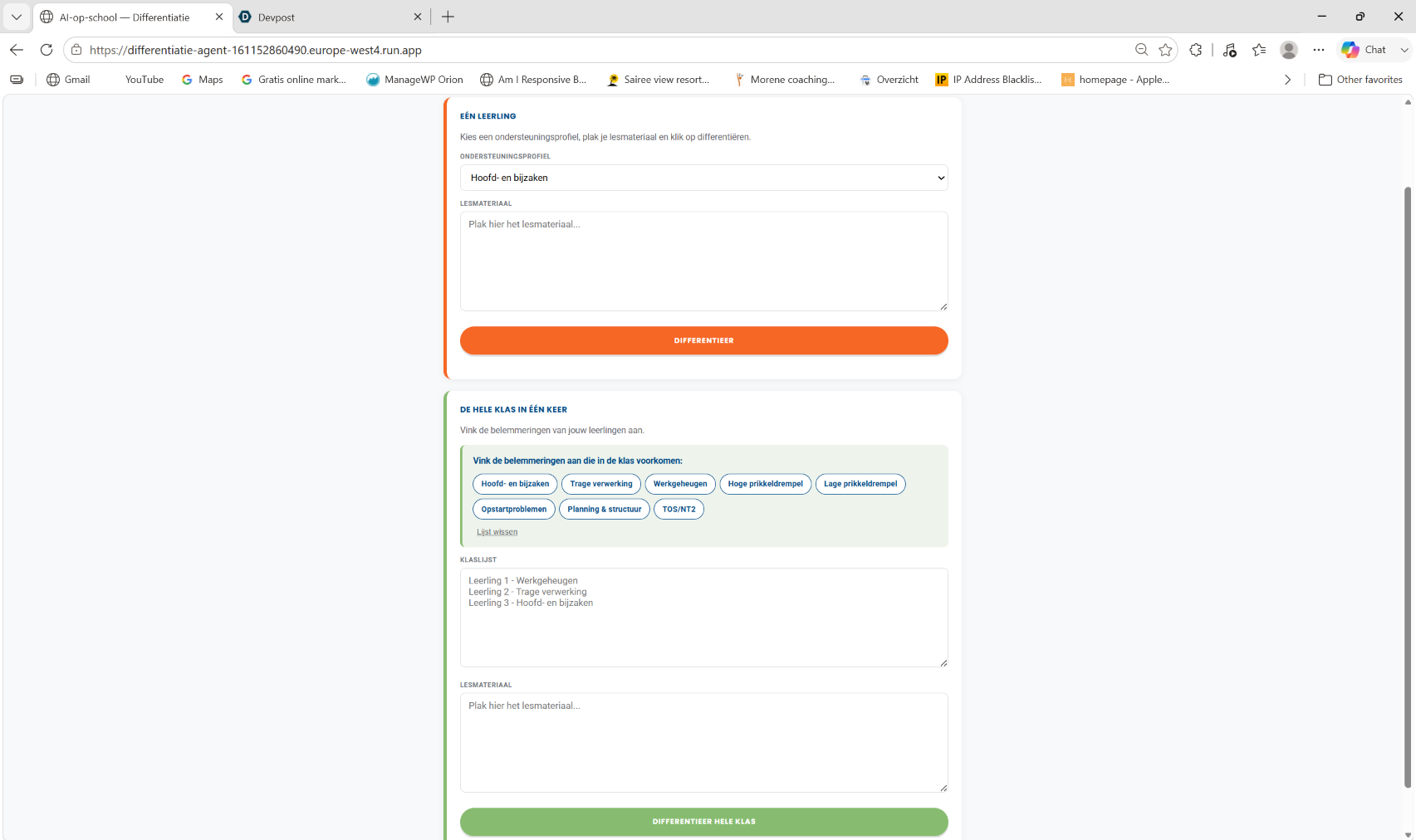Open Overzicht bookmark
This screenshot has width=1416, height=840.
[889, 80]
